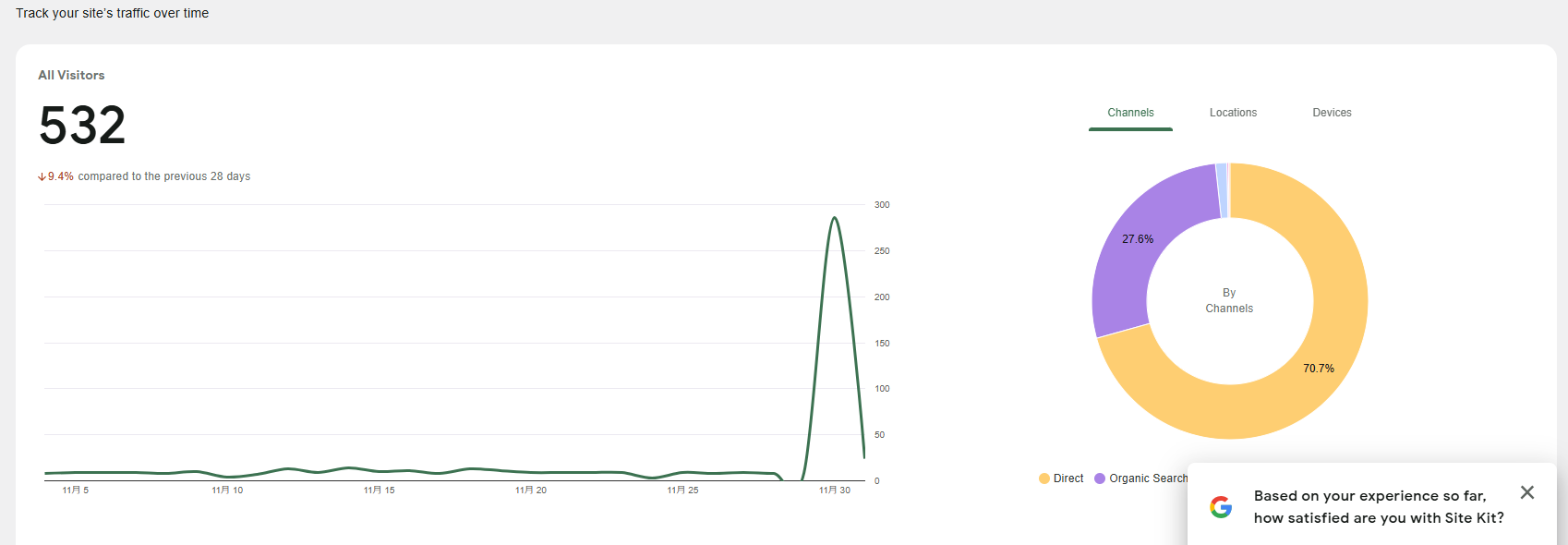The width and height of the screenshot is (1568, 545).
Task: Select the Devices tab
Action: coord(1332,113)
